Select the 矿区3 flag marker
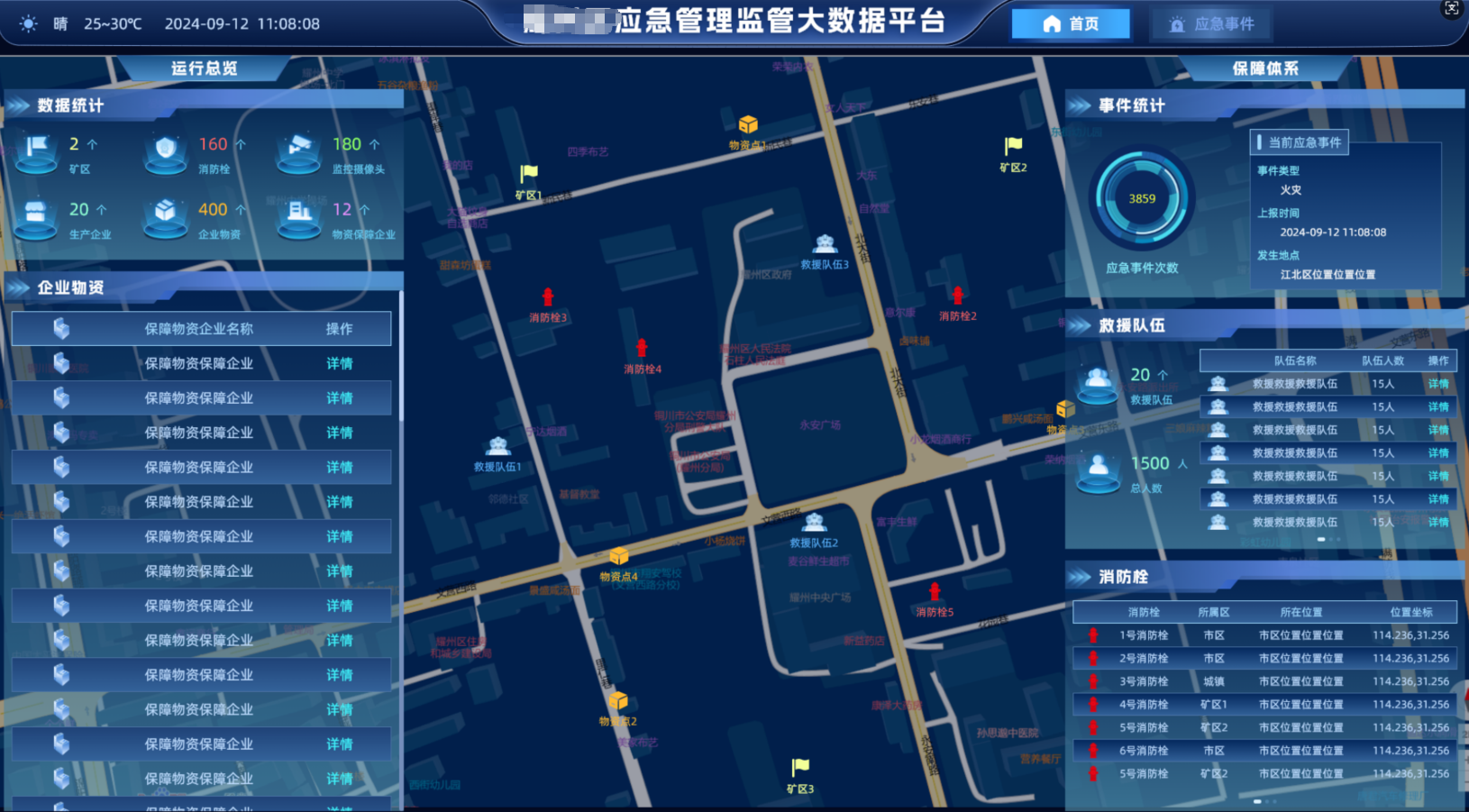 pyautogui.click(x=800, y=768)
